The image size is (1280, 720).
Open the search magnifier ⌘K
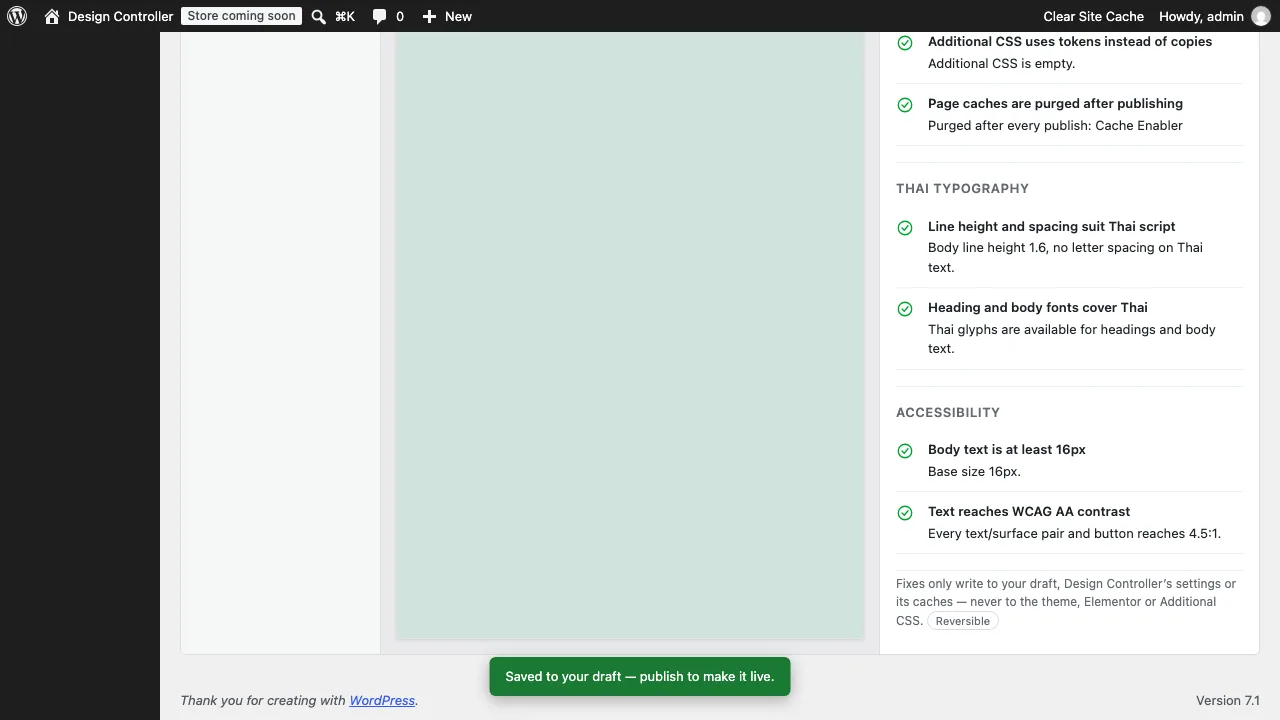click(x=318, y=16)
